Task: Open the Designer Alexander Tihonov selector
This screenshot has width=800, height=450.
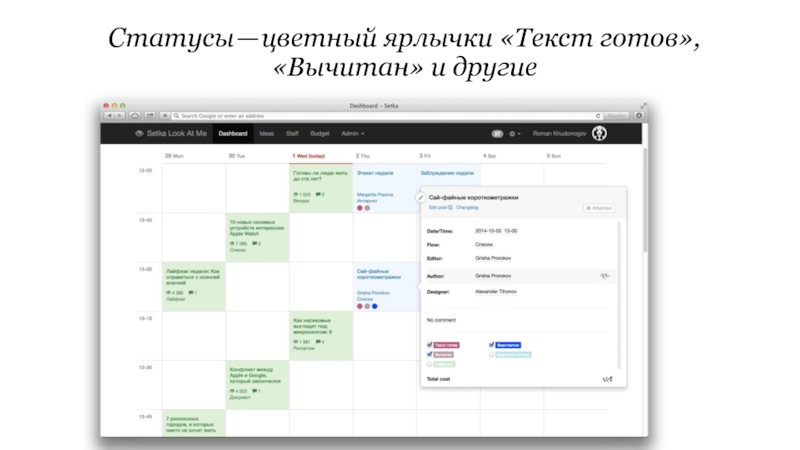Action: pos(496,292)
